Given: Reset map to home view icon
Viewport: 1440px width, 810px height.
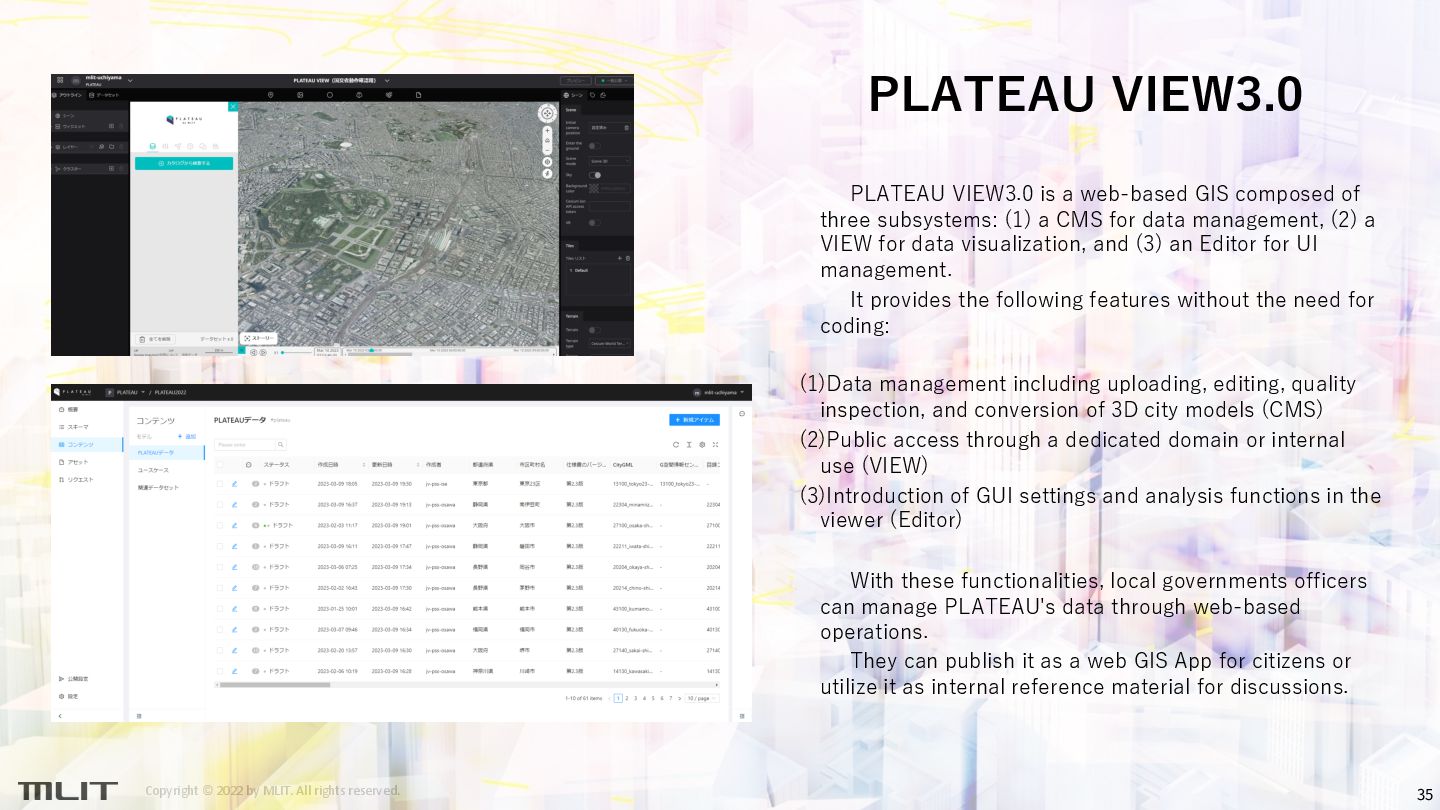Looking at the screenshot, I should coord(548,140).
